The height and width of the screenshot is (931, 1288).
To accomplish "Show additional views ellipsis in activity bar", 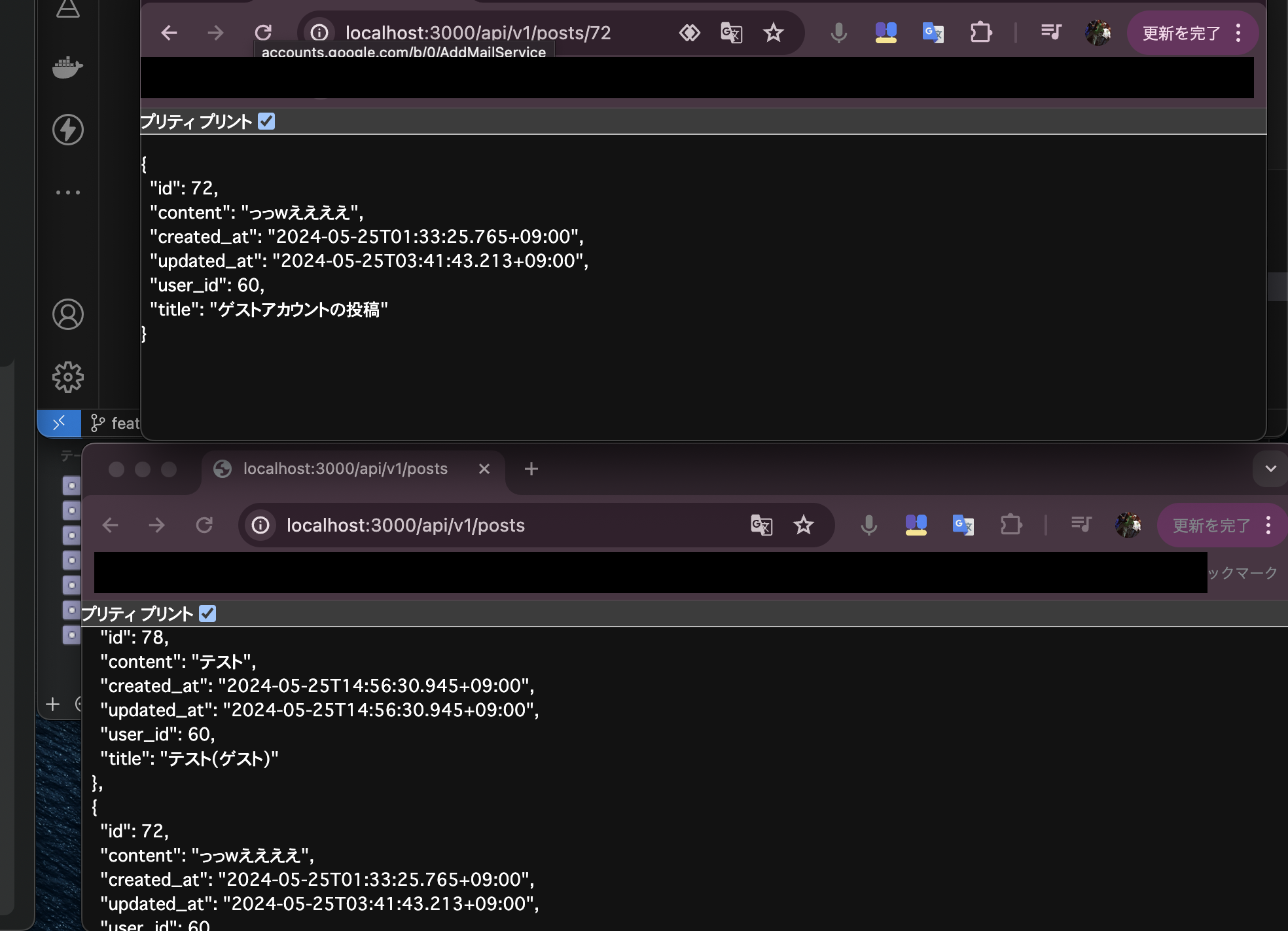I will [67, 192].
